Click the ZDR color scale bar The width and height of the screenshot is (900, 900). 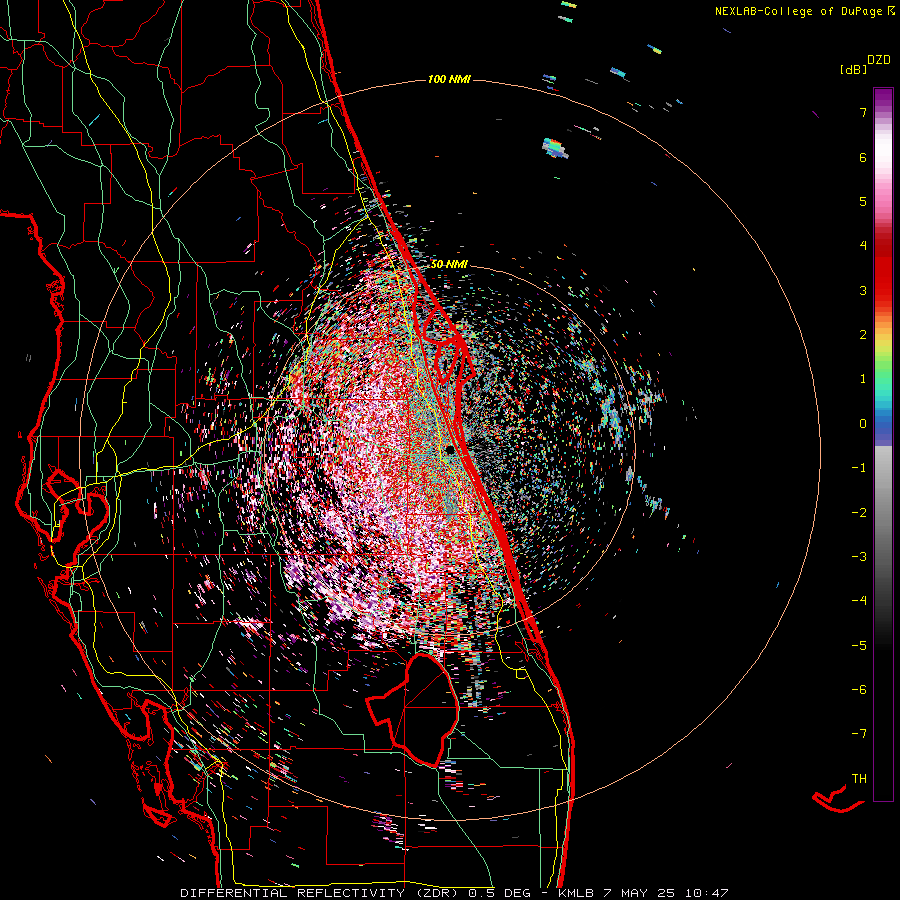coord(883,444)
